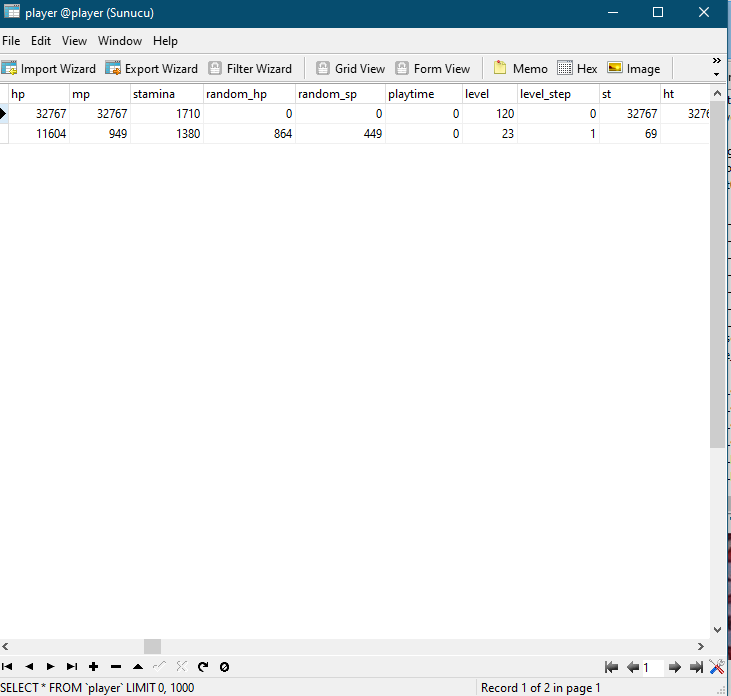Open the Memo viewer
731x696 pixels.
tap(521, 69)
